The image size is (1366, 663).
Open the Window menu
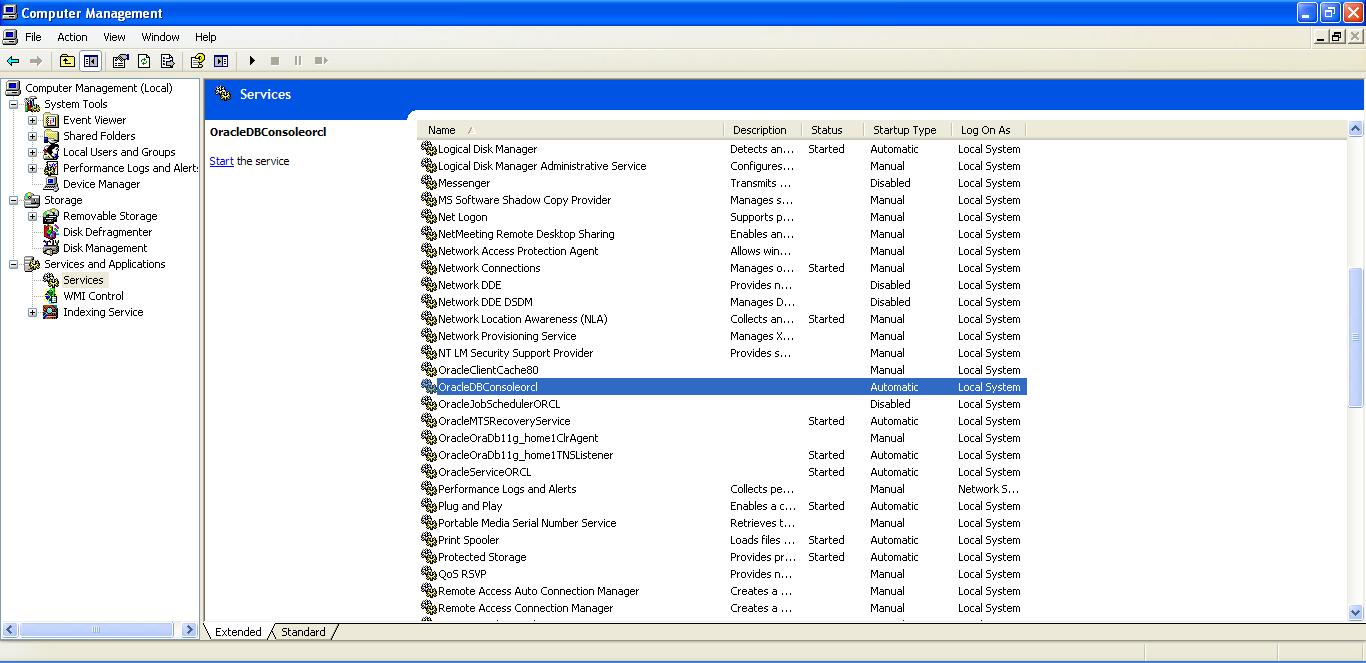[160, 37]
